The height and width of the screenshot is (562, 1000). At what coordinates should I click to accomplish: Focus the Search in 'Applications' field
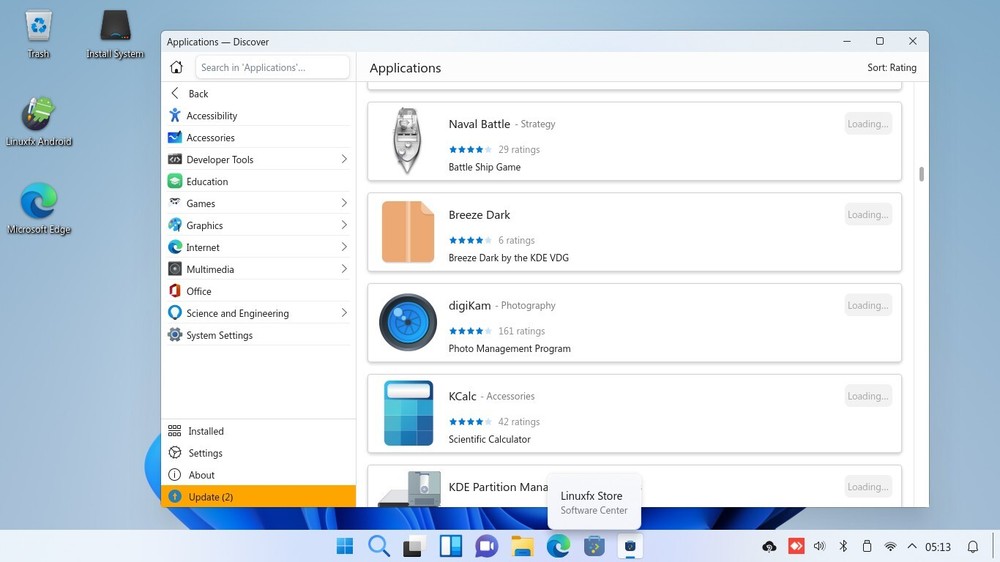click(272, 67)
